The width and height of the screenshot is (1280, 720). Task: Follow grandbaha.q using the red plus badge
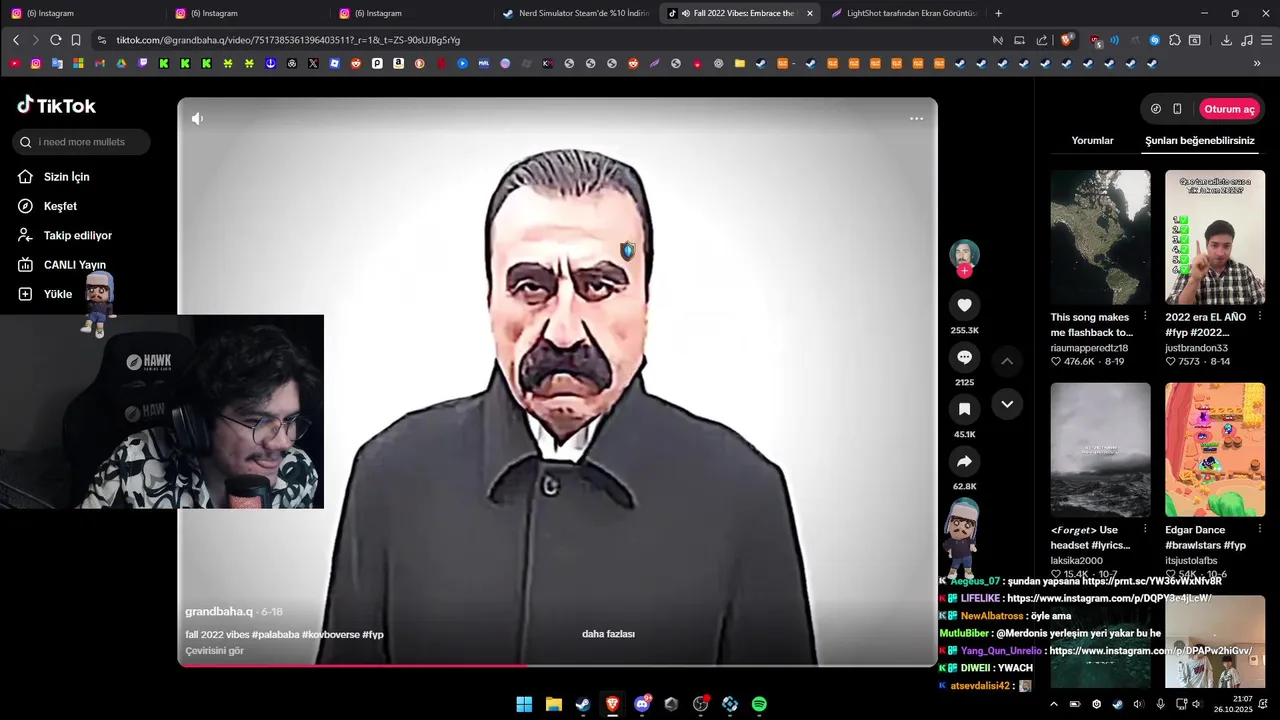click(x=964, y=271)
